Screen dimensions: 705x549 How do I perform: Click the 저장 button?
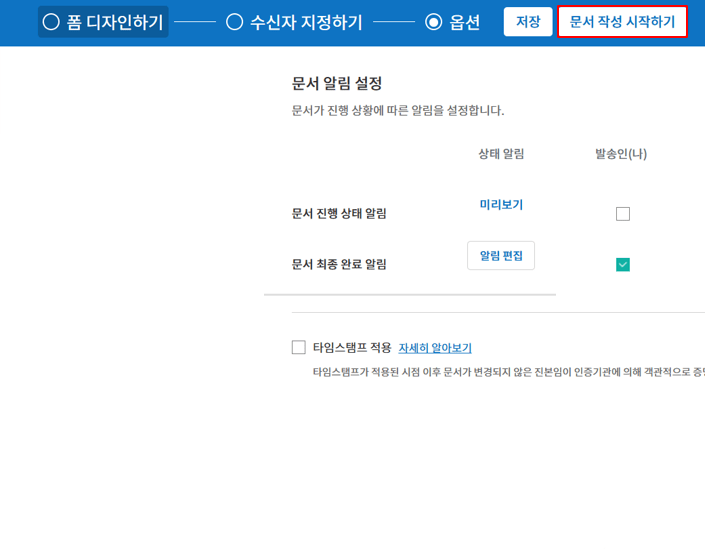pos(528,22)
